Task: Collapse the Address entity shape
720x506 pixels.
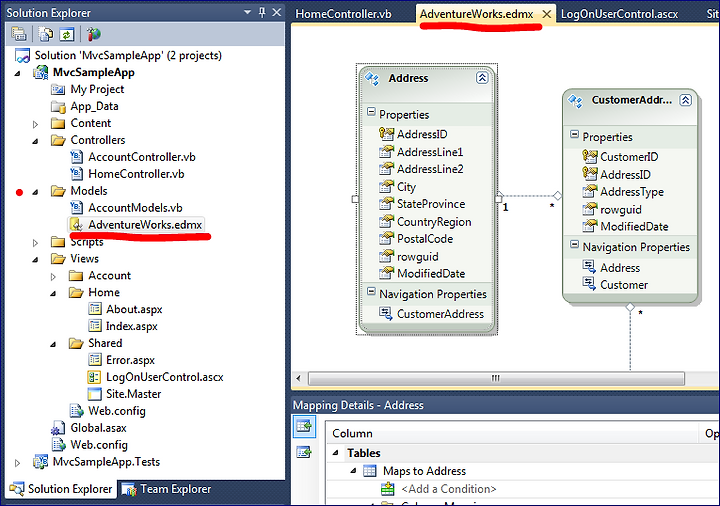Action: coord(482,78)
